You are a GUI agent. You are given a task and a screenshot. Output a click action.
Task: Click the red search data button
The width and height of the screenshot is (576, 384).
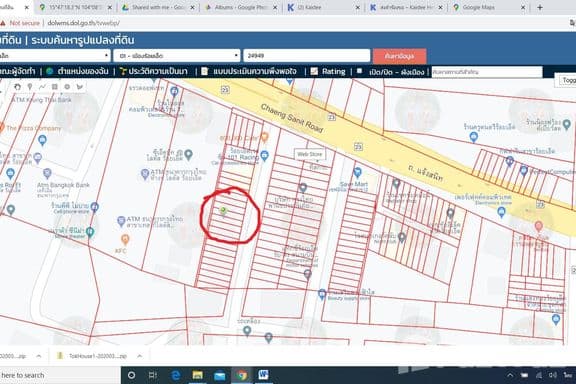click(400, 56)
